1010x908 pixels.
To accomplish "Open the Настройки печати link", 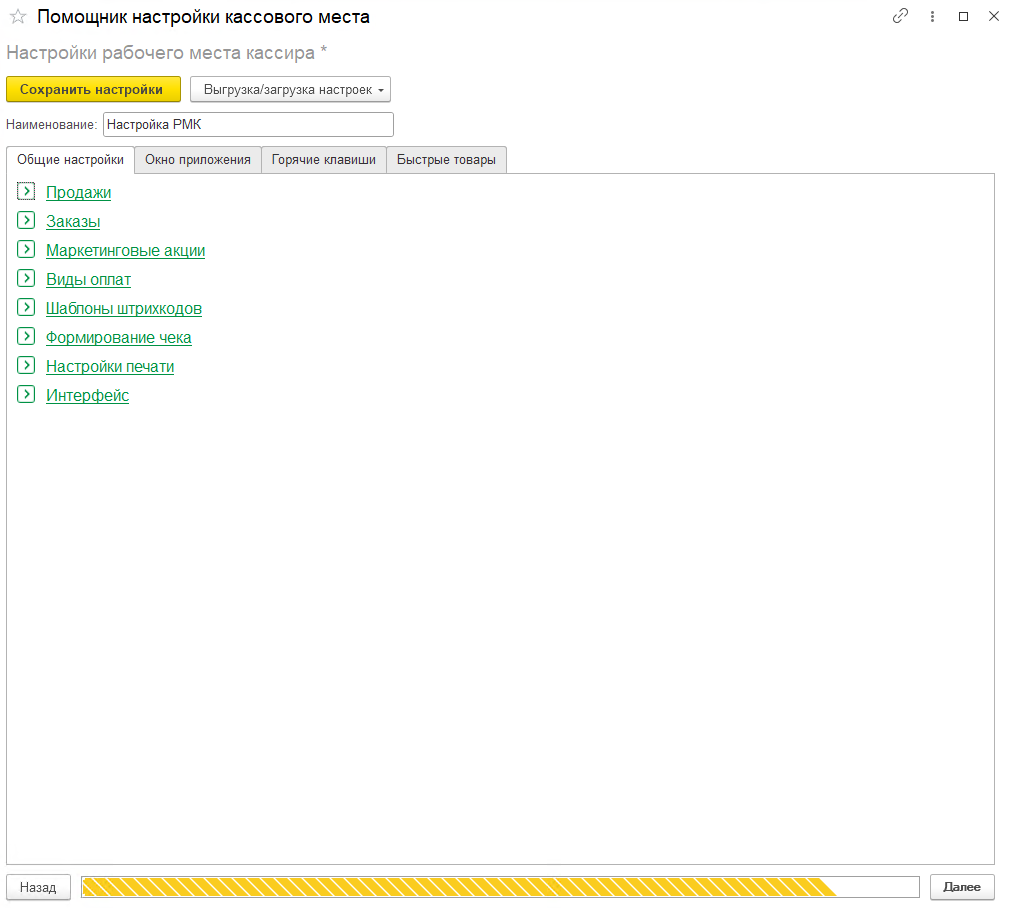I will coord(110,367).
